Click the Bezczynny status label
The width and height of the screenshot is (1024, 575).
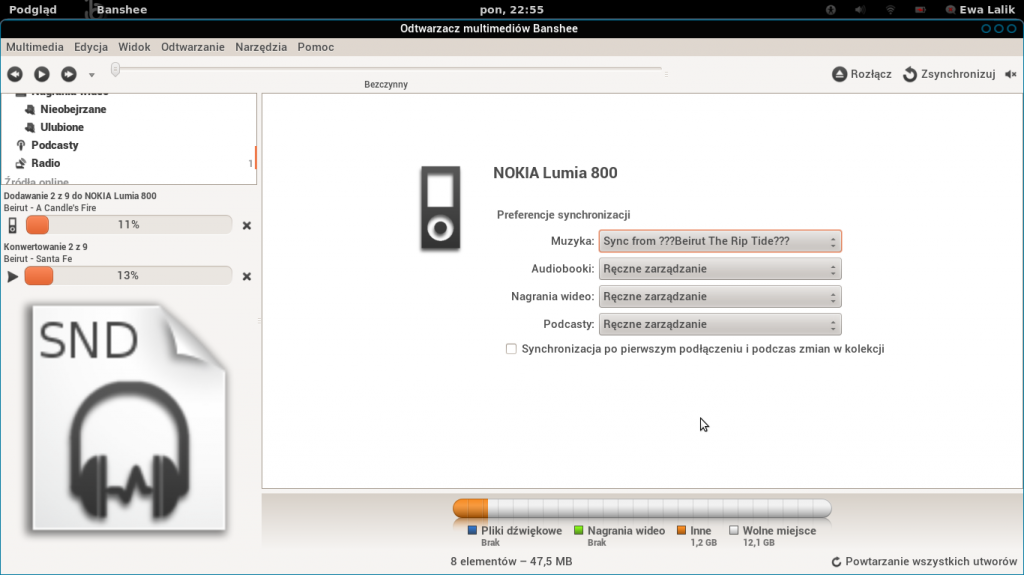point(386,84)
